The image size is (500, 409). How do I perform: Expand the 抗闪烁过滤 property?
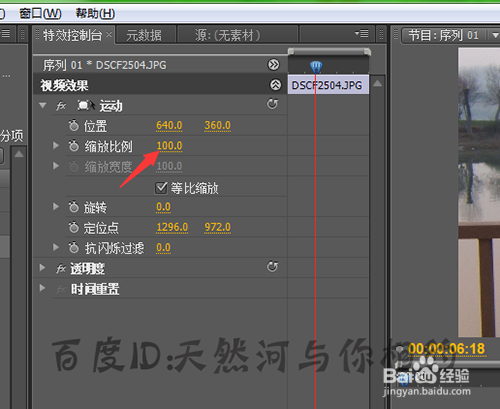(x=56, y=247)
